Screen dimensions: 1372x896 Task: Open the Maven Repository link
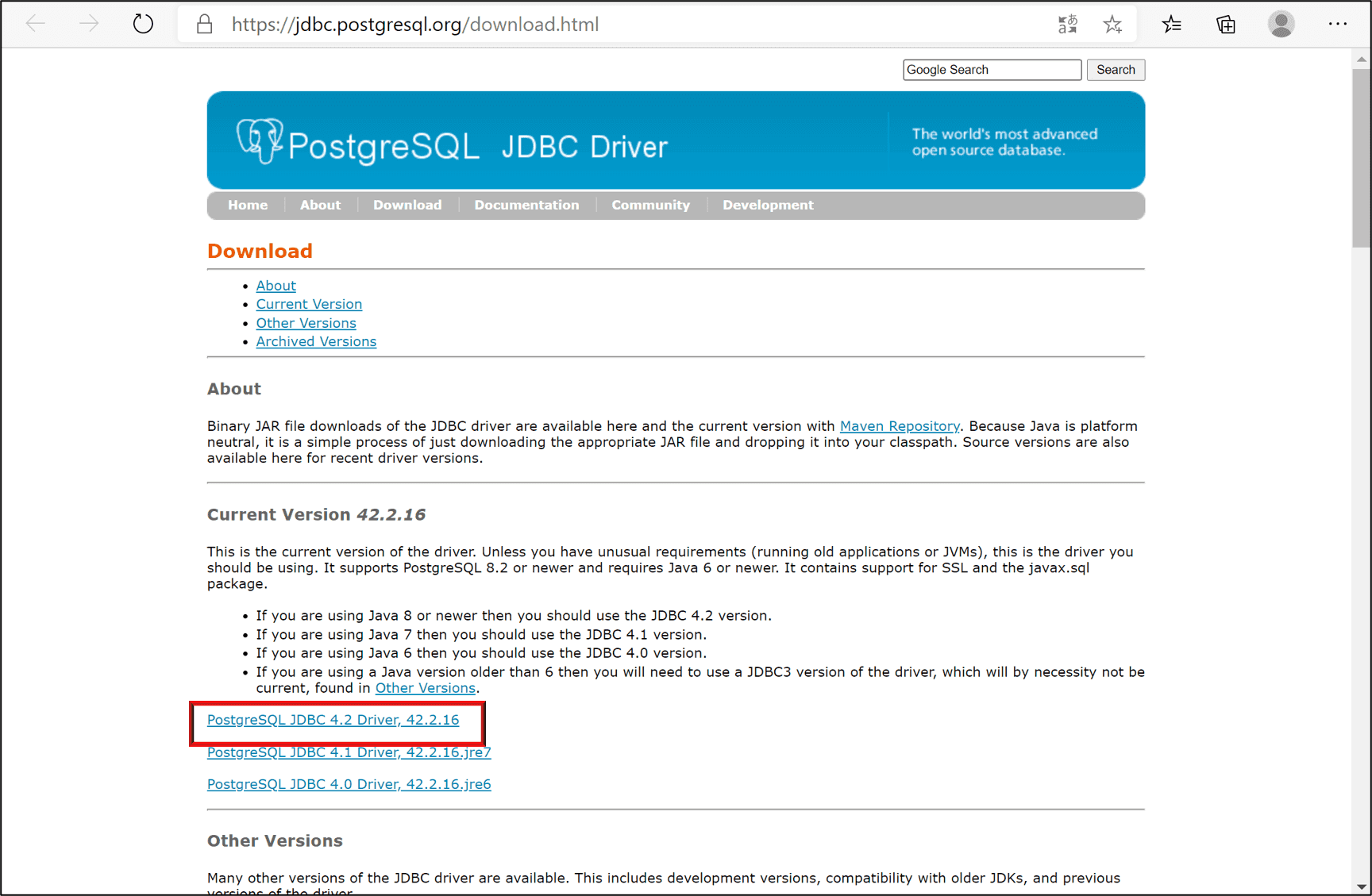(900, 426)
